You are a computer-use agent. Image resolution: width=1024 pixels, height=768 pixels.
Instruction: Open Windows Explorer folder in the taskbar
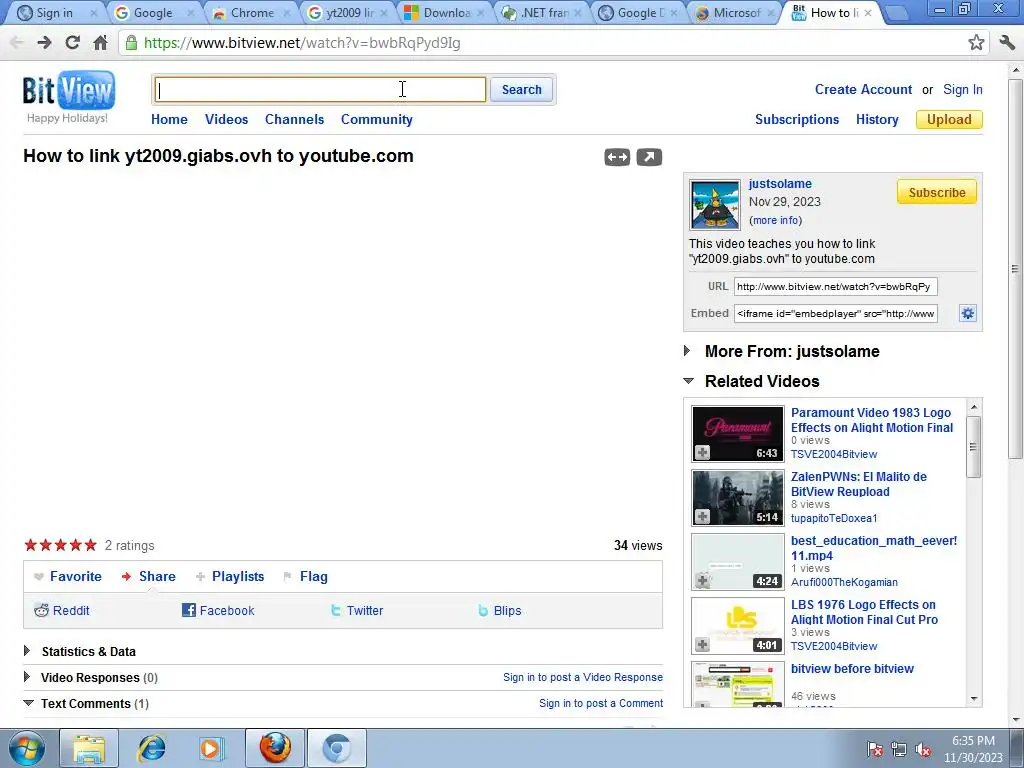point(89,748)
